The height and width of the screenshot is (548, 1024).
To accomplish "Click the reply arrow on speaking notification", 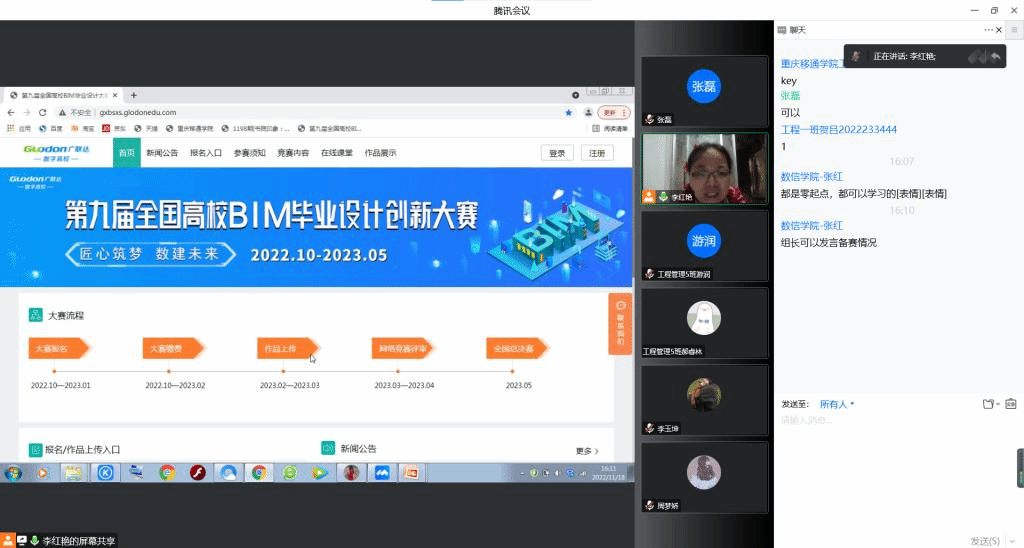I will tap(995, 57).
